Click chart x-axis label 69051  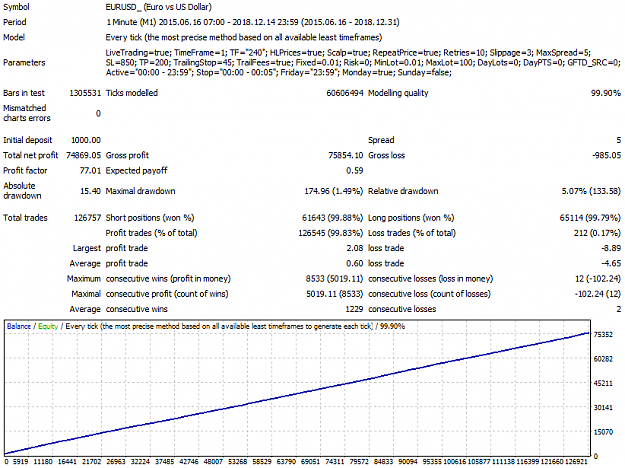click(311, 462)
